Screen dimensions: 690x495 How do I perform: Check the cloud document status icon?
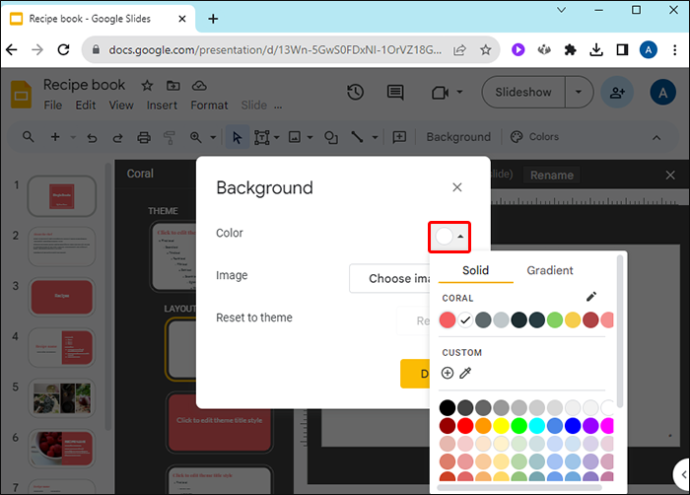click(x=199, y=85)
